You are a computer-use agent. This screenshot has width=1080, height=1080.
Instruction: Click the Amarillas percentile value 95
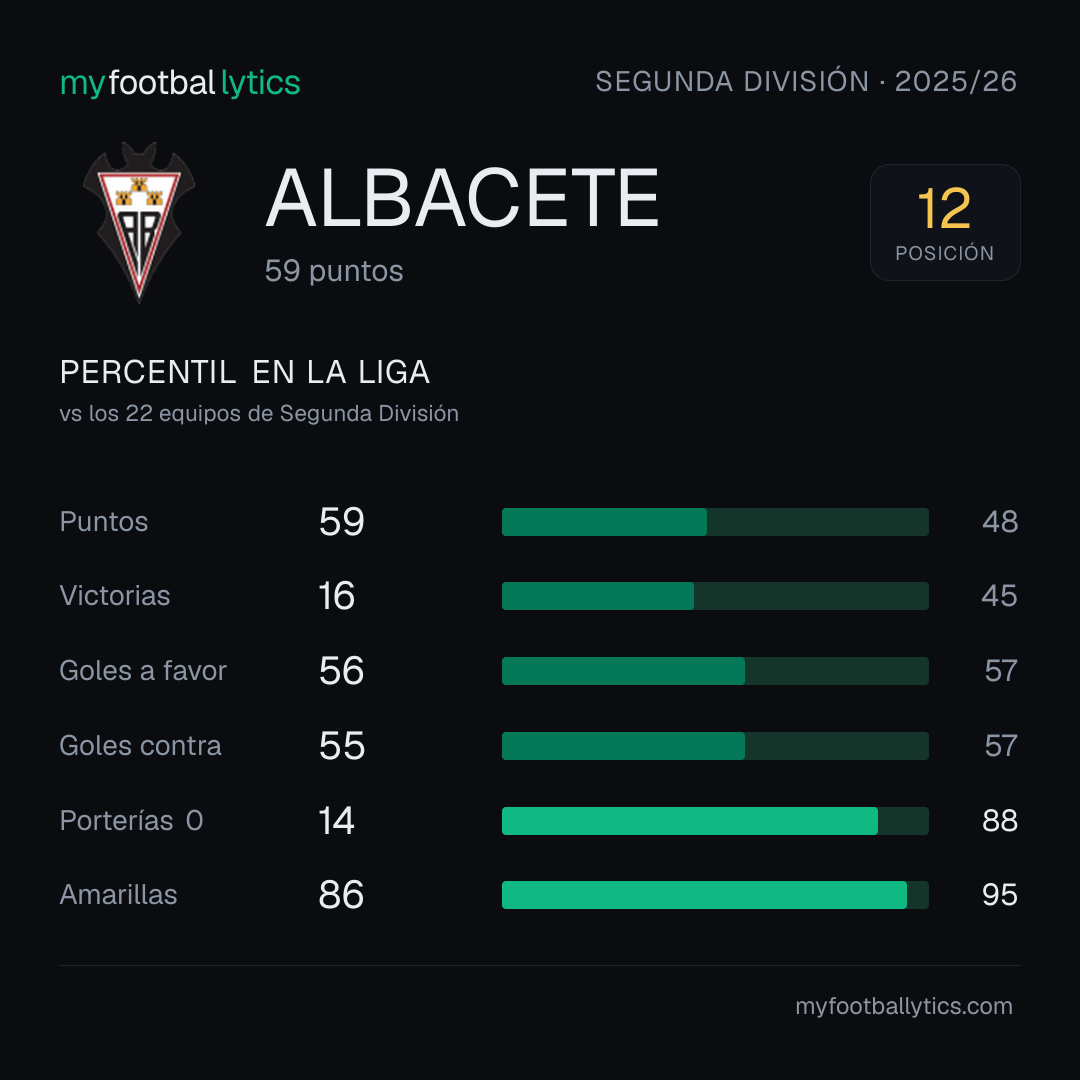(x=999, y=895)
